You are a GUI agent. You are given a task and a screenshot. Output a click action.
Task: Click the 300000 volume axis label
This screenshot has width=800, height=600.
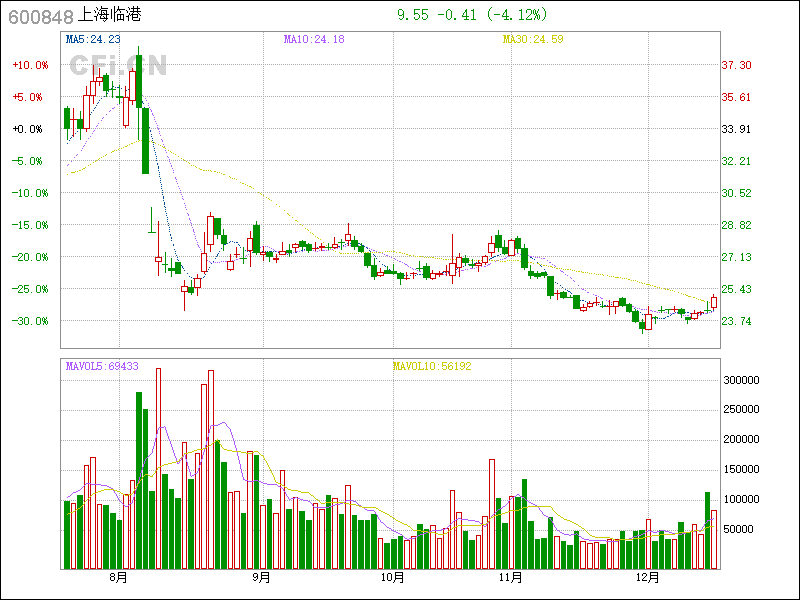click(x=741, y=381)
